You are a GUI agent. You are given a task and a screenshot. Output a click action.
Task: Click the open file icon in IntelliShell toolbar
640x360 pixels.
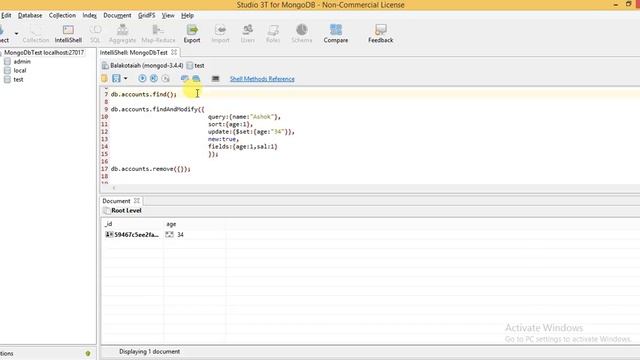104,78
